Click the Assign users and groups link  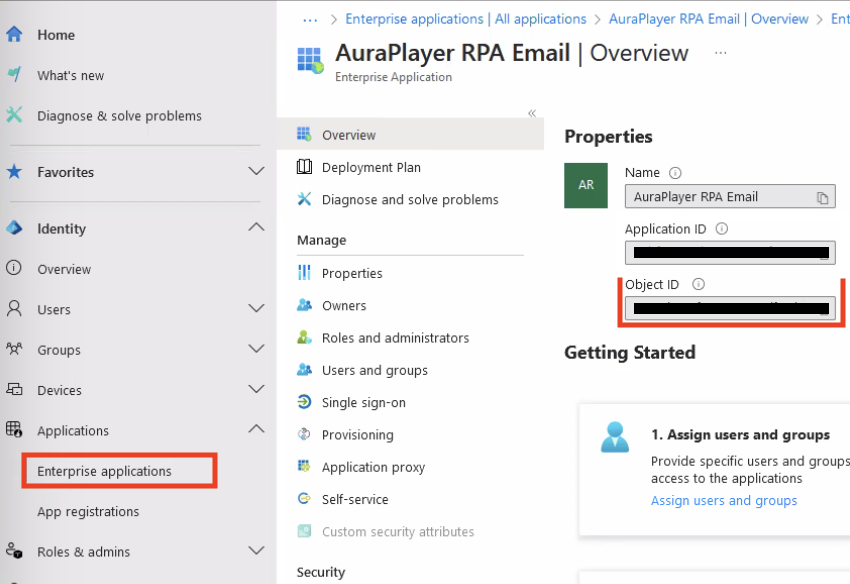[724, 500]
